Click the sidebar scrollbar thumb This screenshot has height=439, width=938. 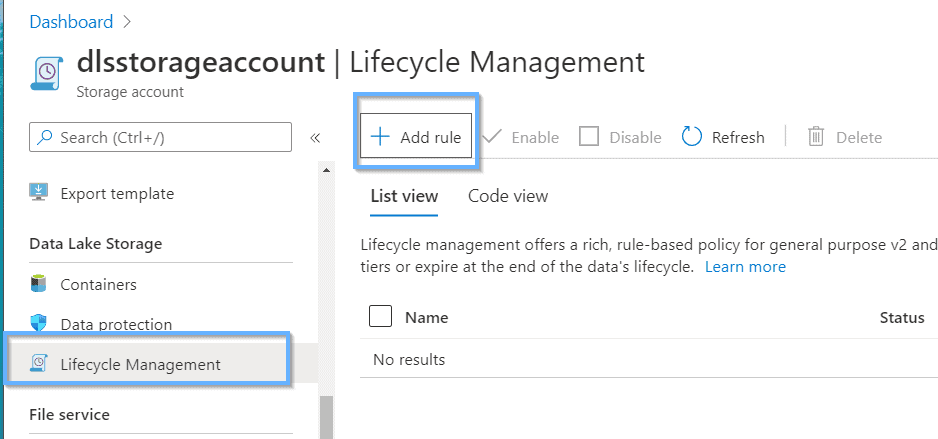(326, 417)
